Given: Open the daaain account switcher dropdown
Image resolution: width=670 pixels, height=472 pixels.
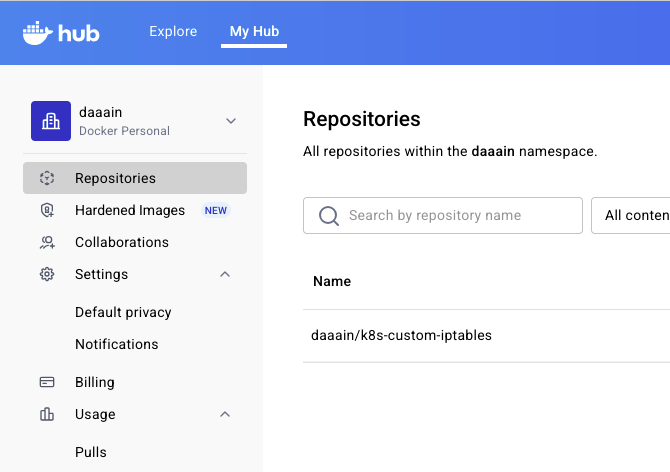Looking at the screenshot, I should [231, 121].
